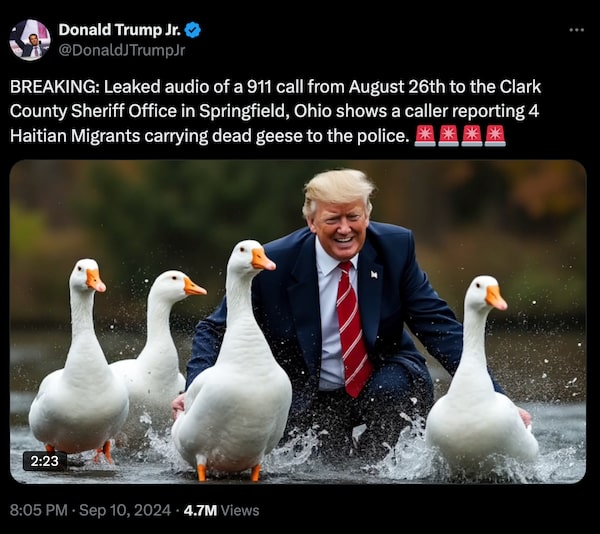Image resolution: width=600 pixels, height=534 pixels.
Task: Click the third red siren emoji
Action: 471,136
